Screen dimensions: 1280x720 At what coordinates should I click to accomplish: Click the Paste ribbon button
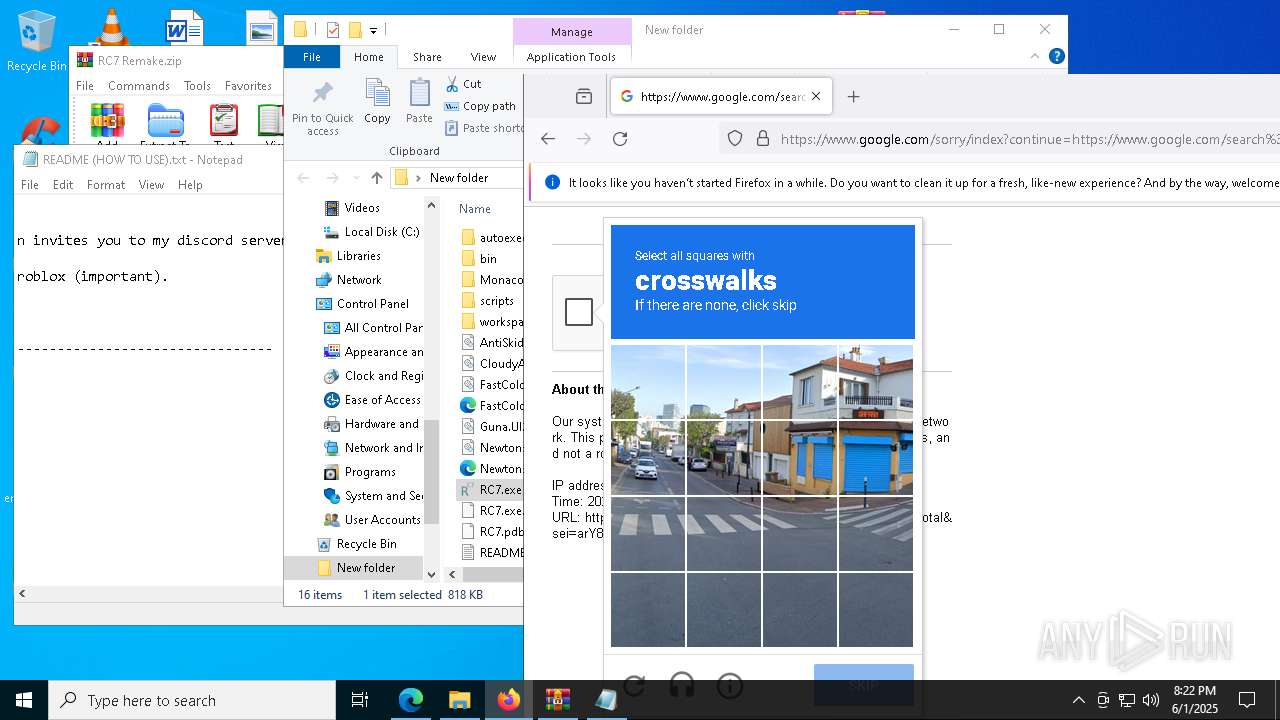[419, 101]
